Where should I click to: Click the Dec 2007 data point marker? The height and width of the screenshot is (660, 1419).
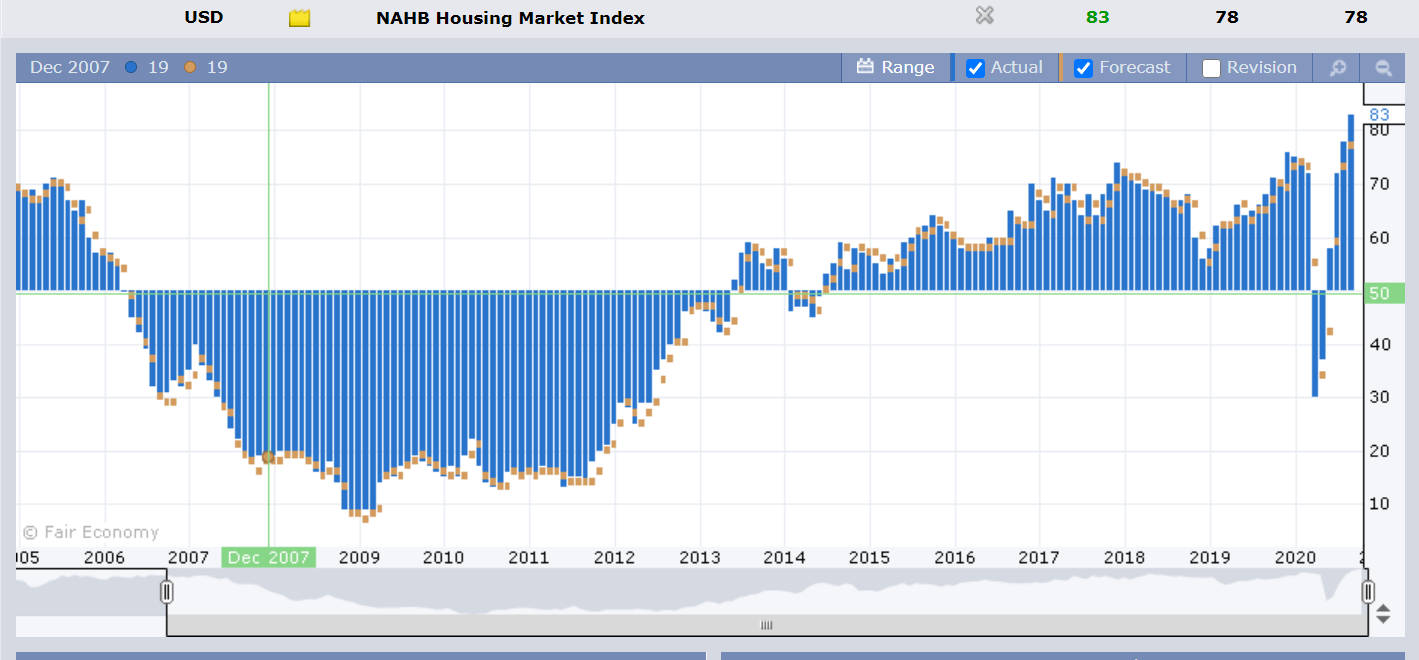point(268,457)
